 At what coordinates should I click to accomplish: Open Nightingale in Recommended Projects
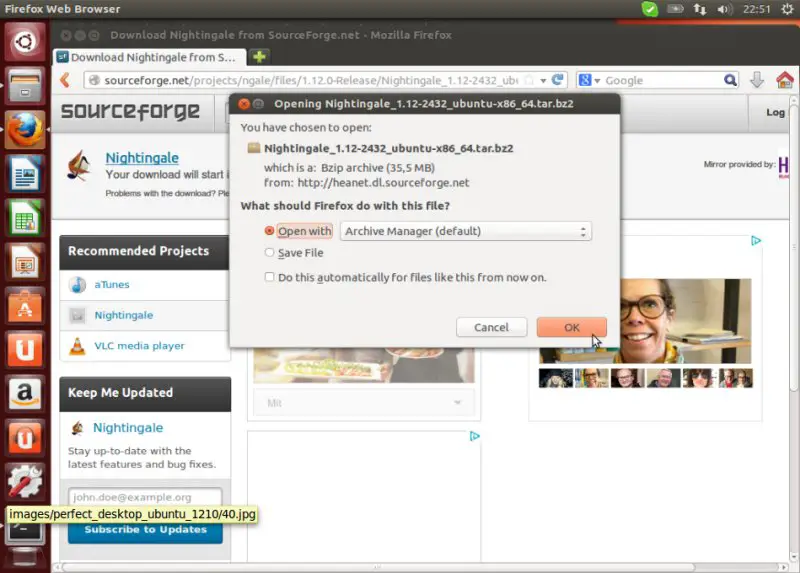tap(123, 315)
